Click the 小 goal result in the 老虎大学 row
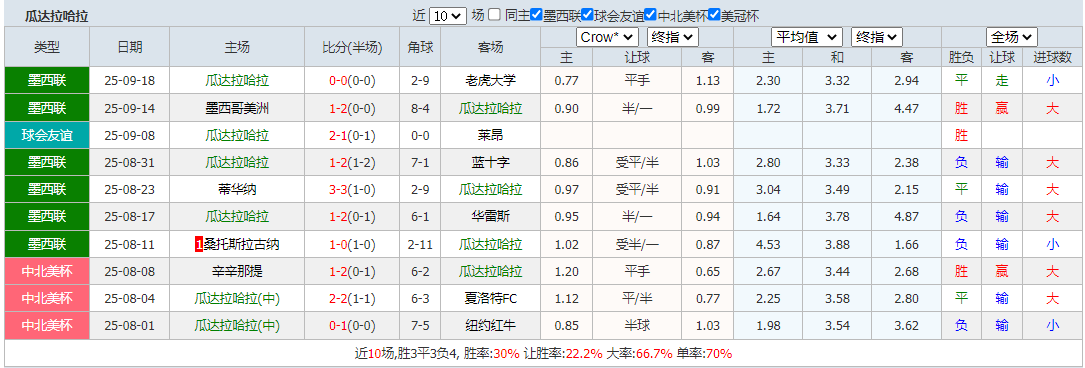 point(1052,81)
